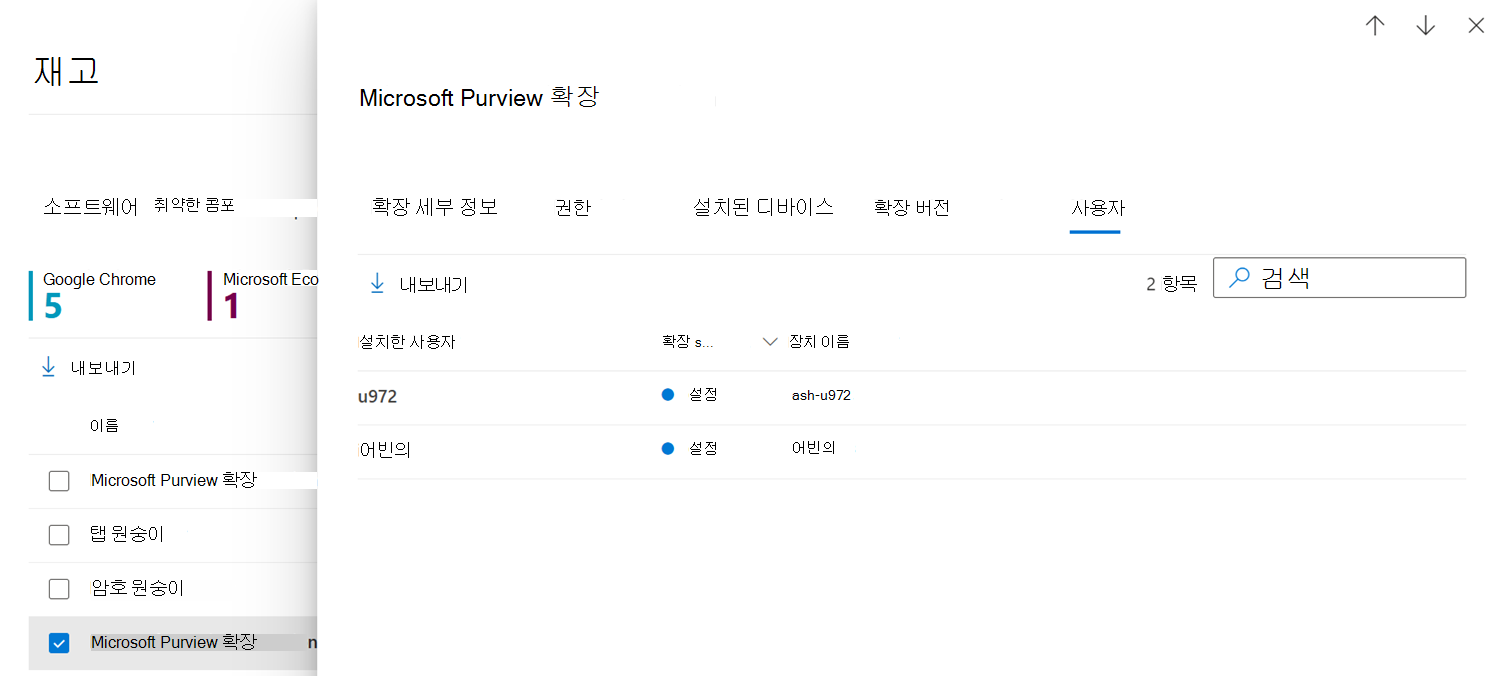Screen dimensions: 1500x676
Task: Check the first Microsoft Purview 확장 checkbox
Action: (59, 481)
